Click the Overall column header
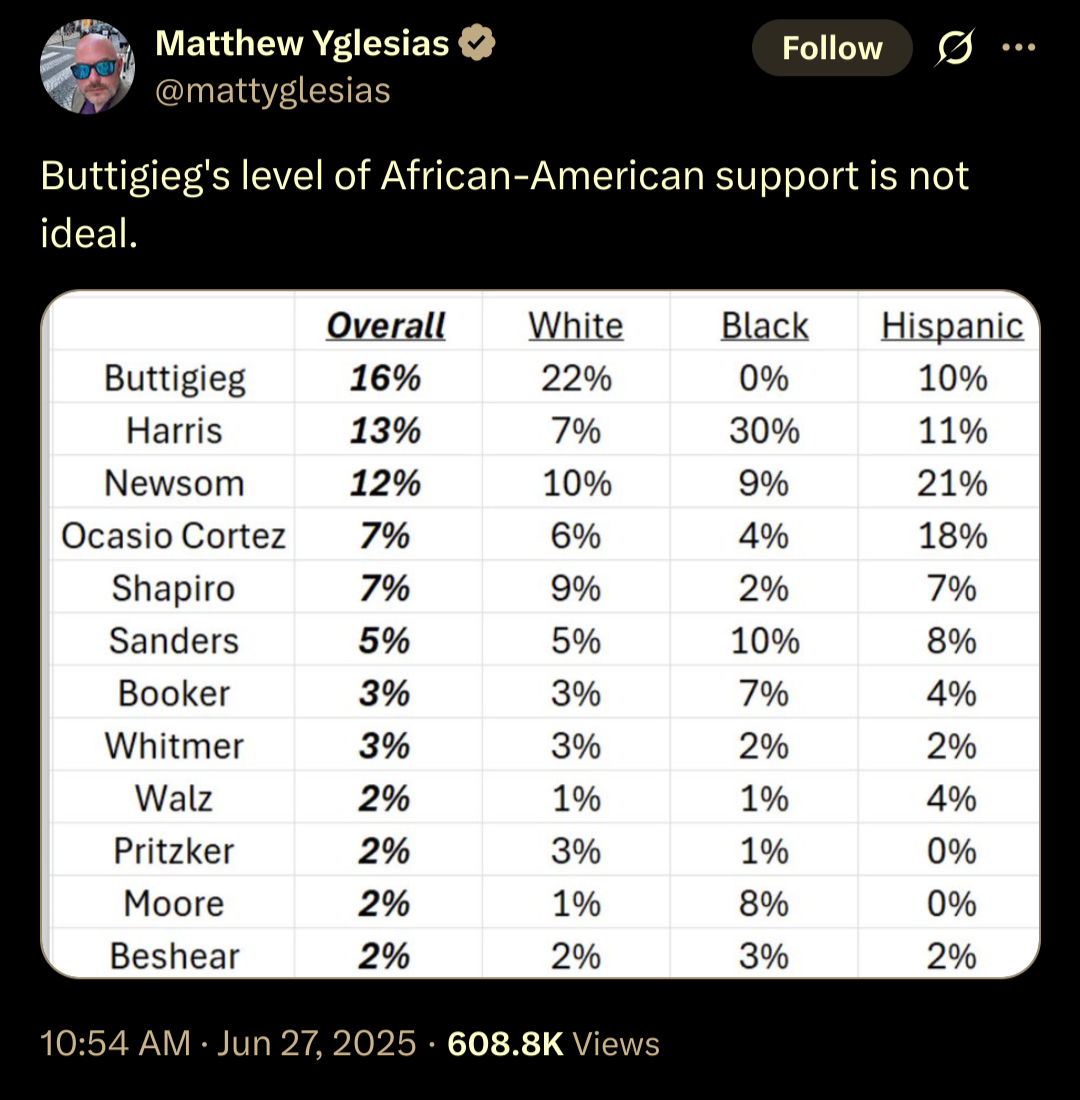The height and width of the screenshot is (1100, 1080). pos(386,326)
